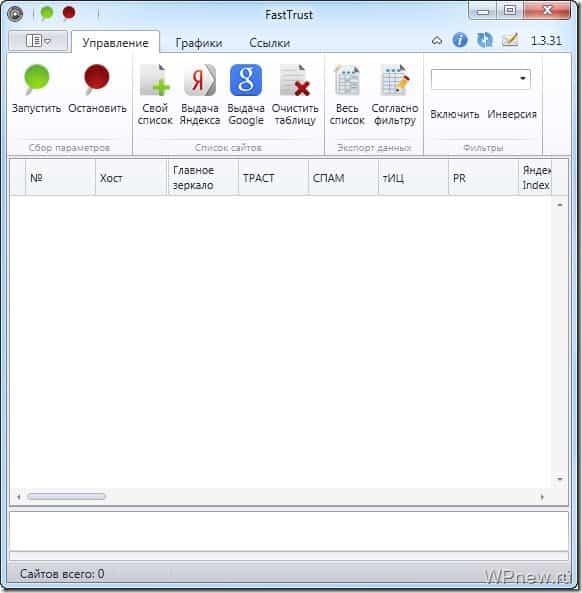Load sites from Выдача Яндекса
The height and width of the screenshot is (593, 582).
coord(200,95)
